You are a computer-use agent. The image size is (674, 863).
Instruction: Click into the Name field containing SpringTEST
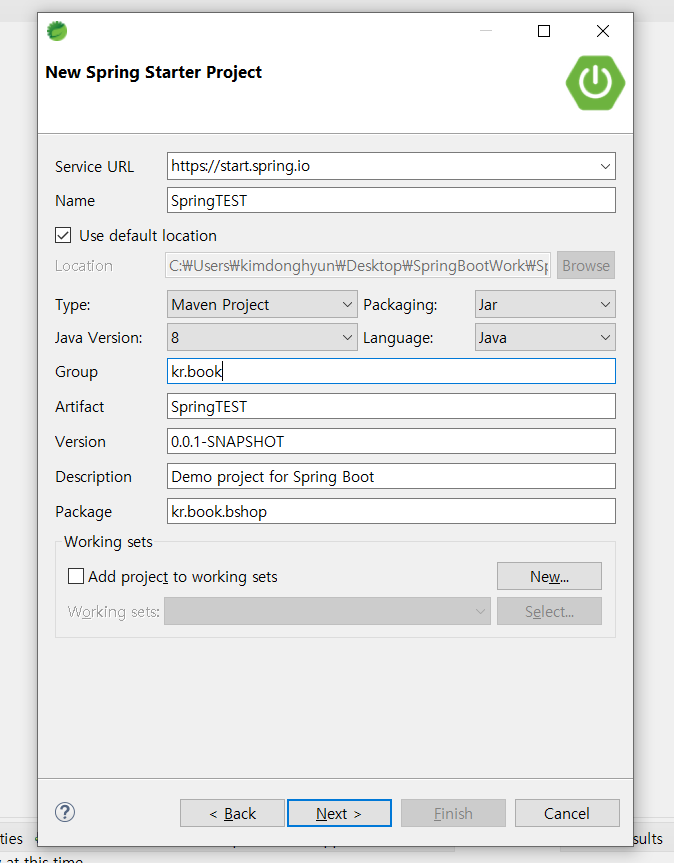click(x=391, y=200)
